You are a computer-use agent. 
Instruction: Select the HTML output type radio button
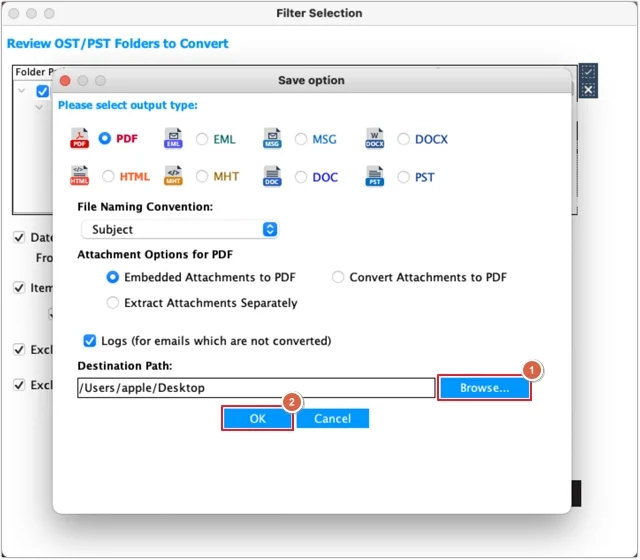(108, 176)
